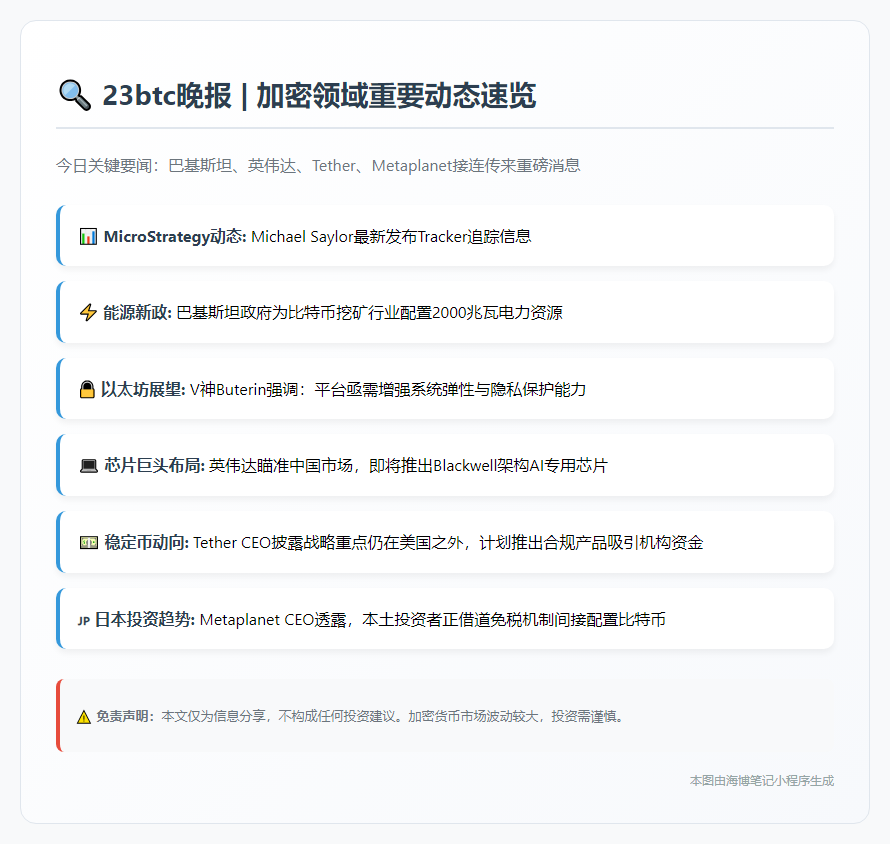The width and height of the screenshot is (890, 844).
Task: Click the JP flag icon beside 日本投资趋势
Action: [x=84, y=620]
